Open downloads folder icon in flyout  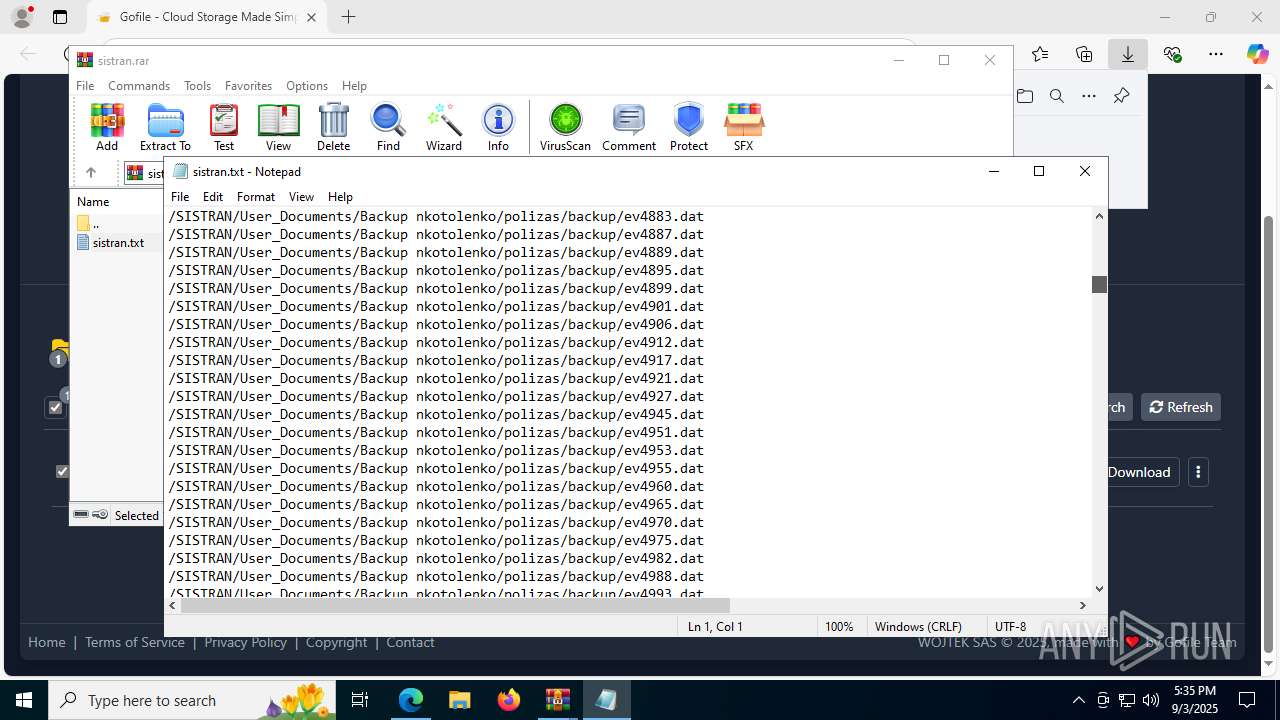(1025, 96)
